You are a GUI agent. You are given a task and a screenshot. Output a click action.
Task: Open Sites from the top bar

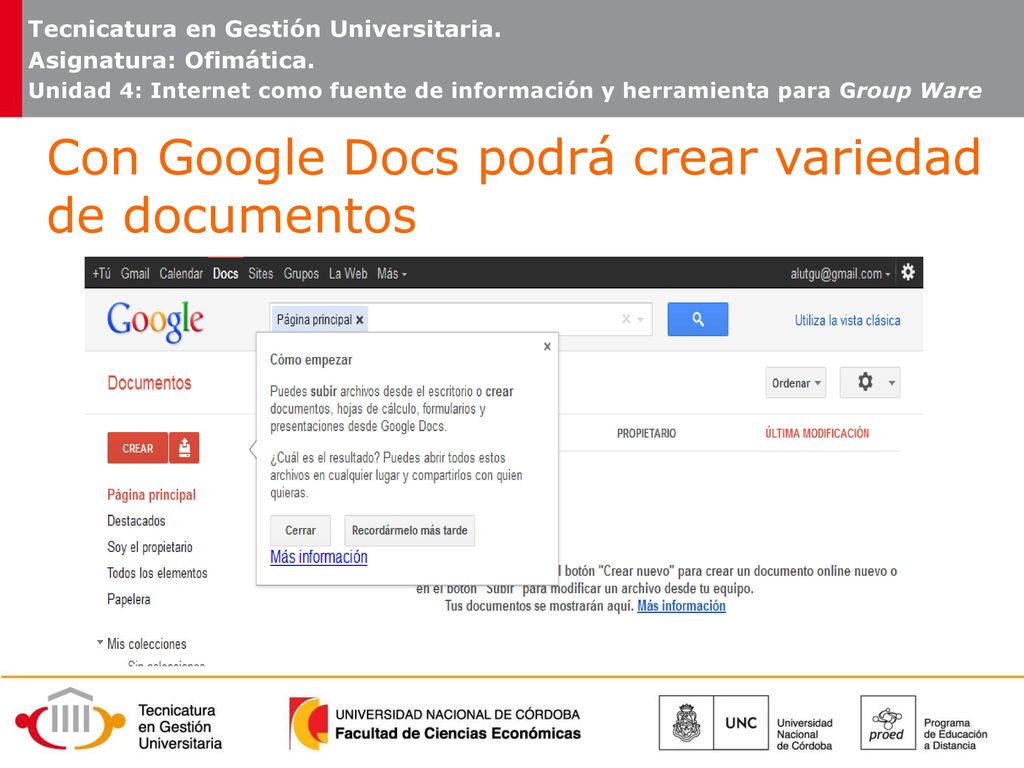pos(261,274)
